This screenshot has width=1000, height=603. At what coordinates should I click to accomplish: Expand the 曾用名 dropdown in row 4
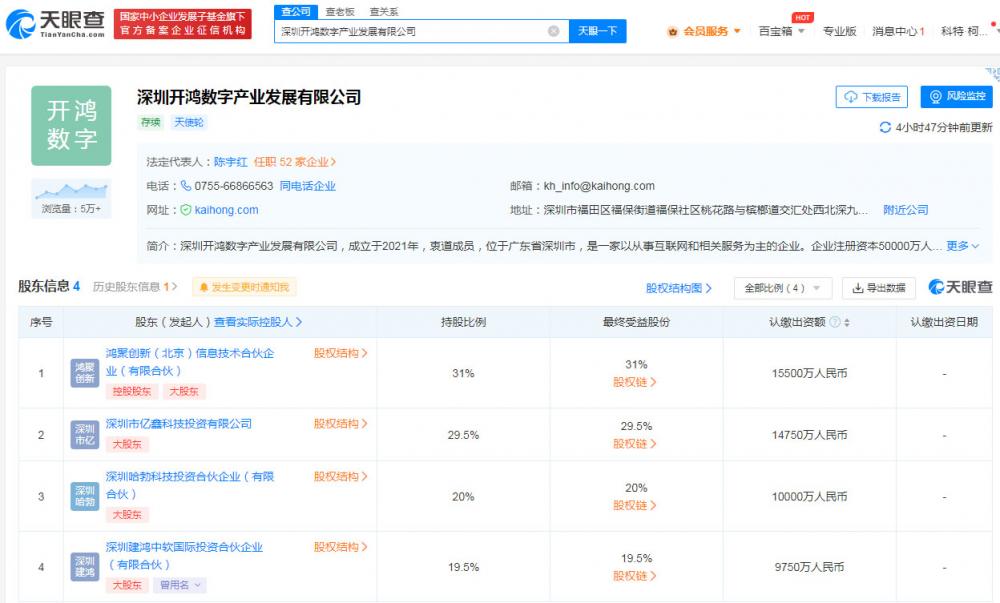pos(180,585)
